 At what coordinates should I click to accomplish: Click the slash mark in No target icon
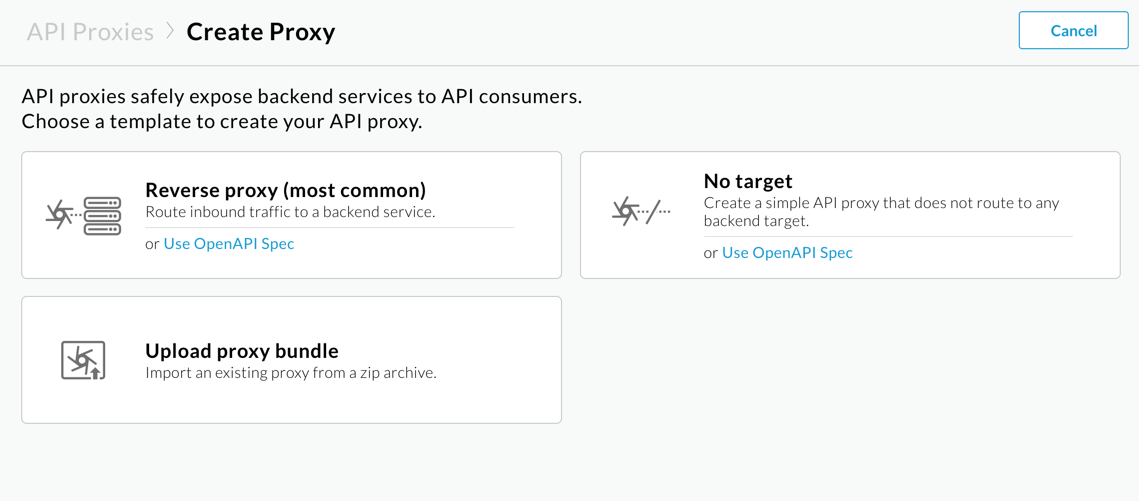click(653, 211)
